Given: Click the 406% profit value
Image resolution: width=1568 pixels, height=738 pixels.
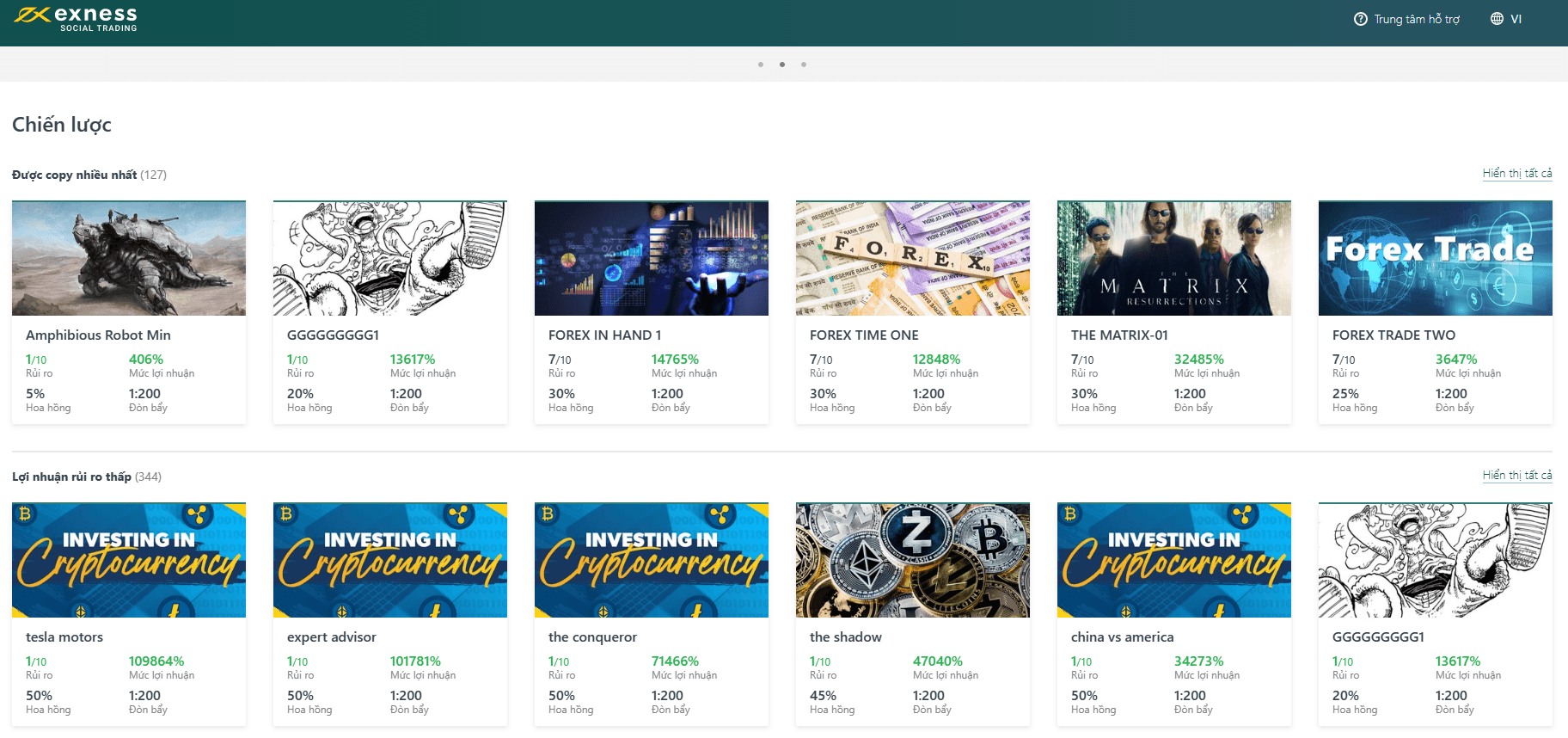Looking at the screenshot, I should pyautogui.click(x=146, y=359).
